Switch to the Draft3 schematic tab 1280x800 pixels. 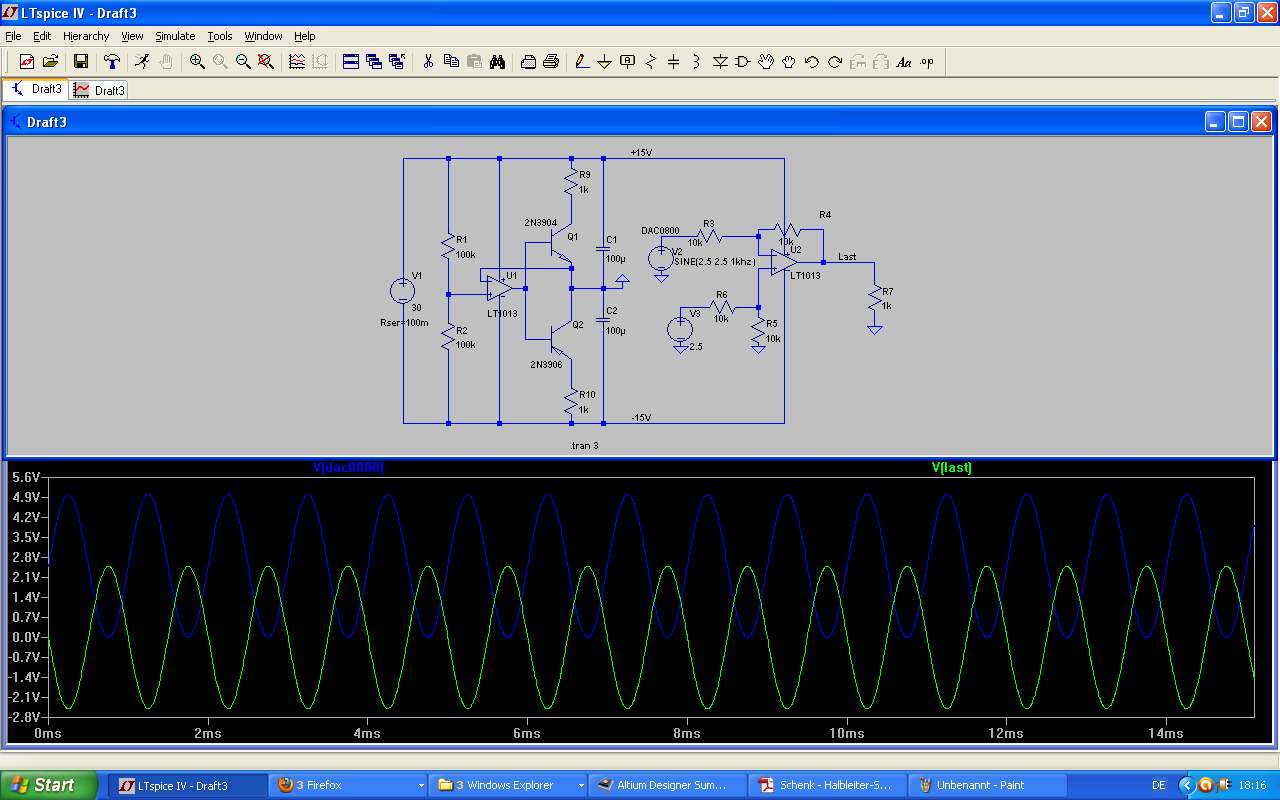(x=36, y=89)
